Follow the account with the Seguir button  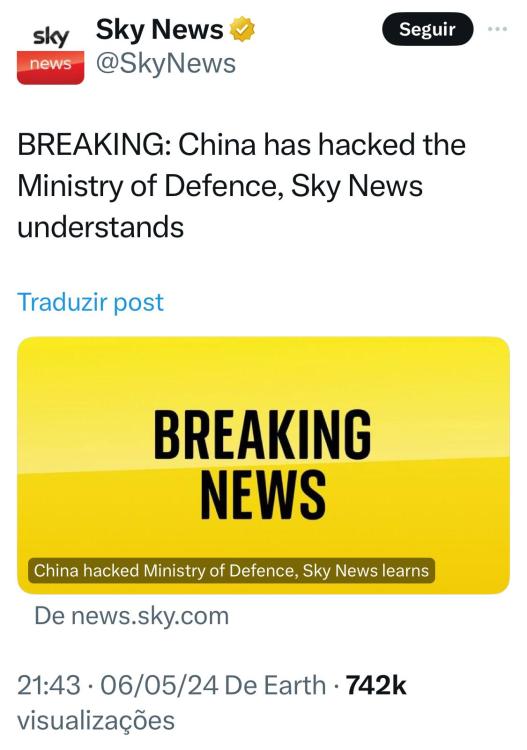point(428,29)
